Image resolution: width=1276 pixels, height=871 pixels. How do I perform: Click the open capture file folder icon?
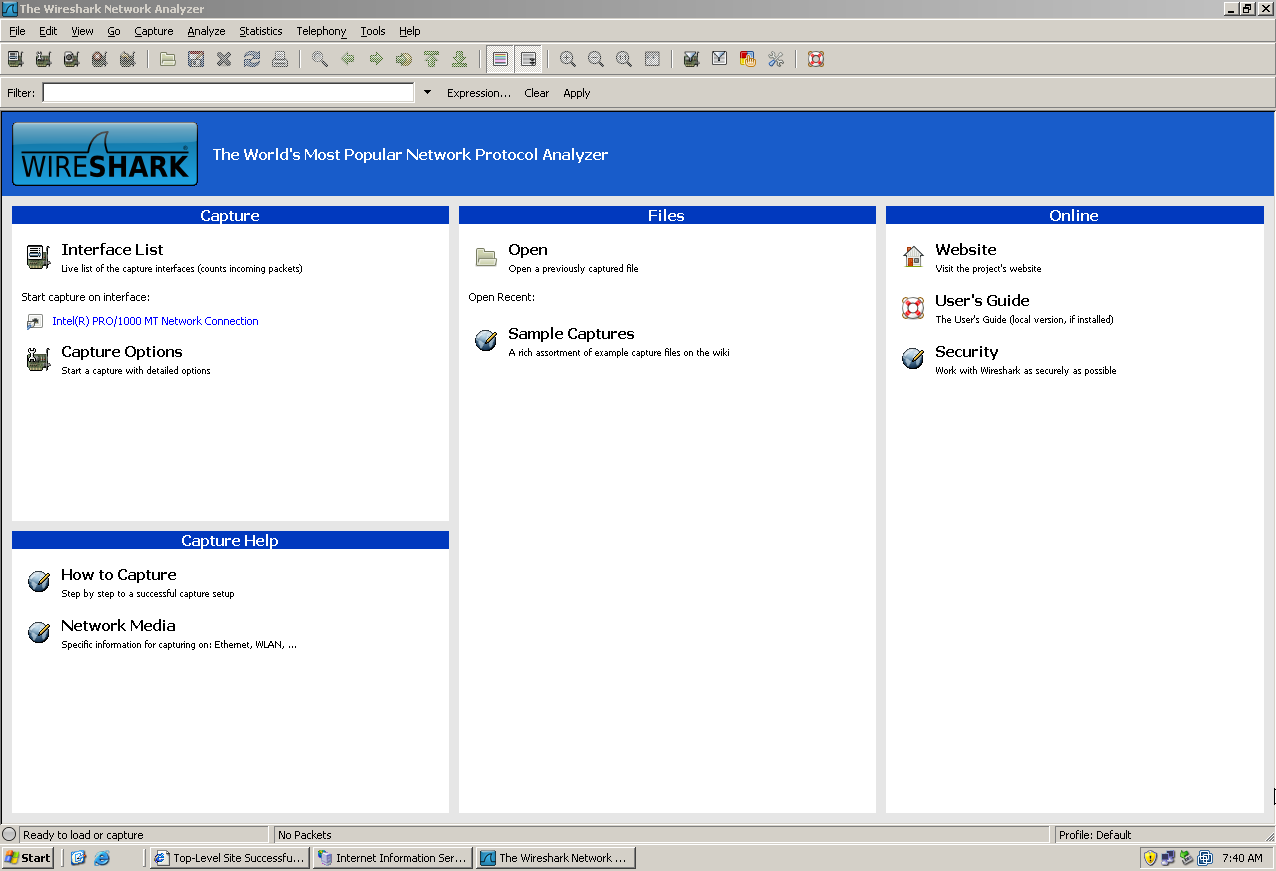coord(168,59)
